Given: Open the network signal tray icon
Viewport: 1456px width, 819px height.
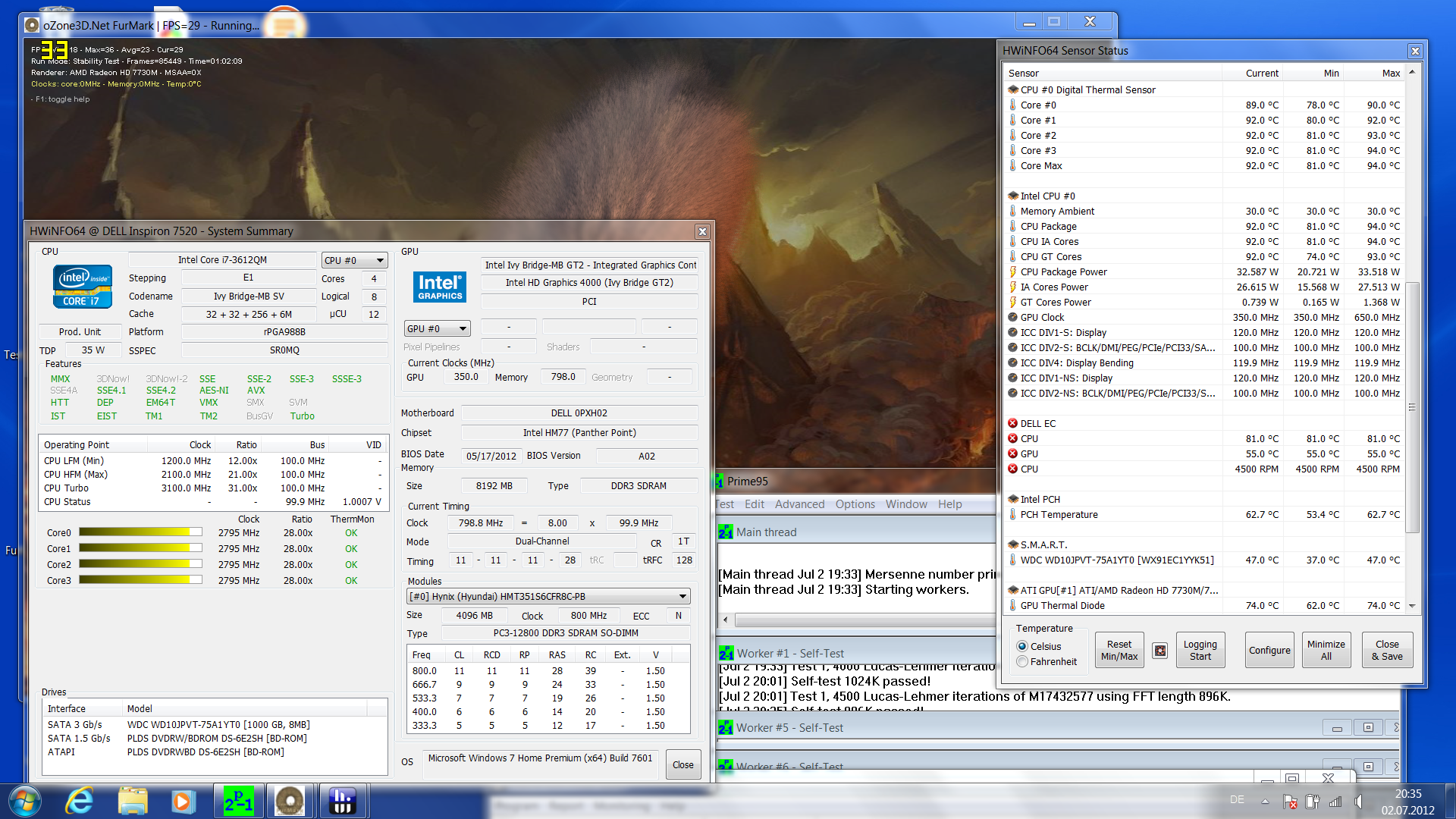Looking at the screenshot, I should point(1335,801).
